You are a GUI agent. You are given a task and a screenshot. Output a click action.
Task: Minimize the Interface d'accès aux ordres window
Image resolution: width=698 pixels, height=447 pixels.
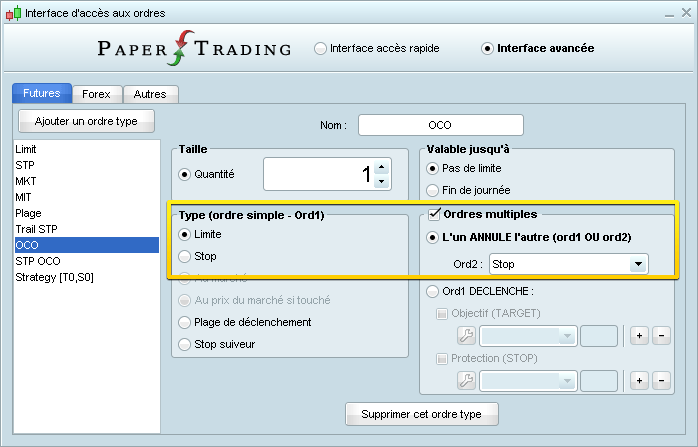click(x=670, y=14)
